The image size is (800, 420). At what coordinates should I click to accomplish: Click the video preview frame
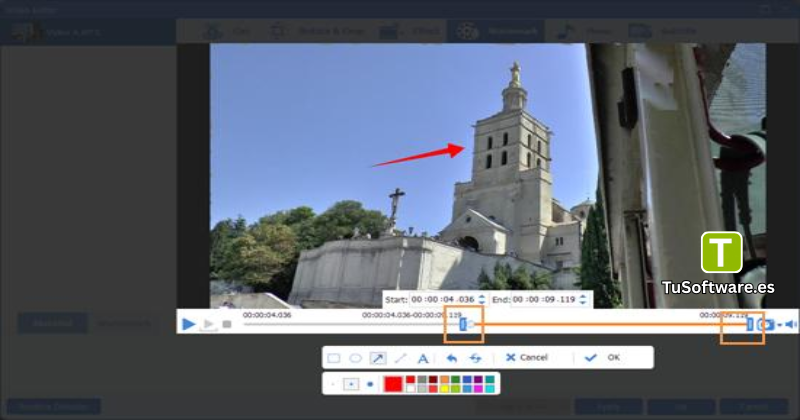487,176
